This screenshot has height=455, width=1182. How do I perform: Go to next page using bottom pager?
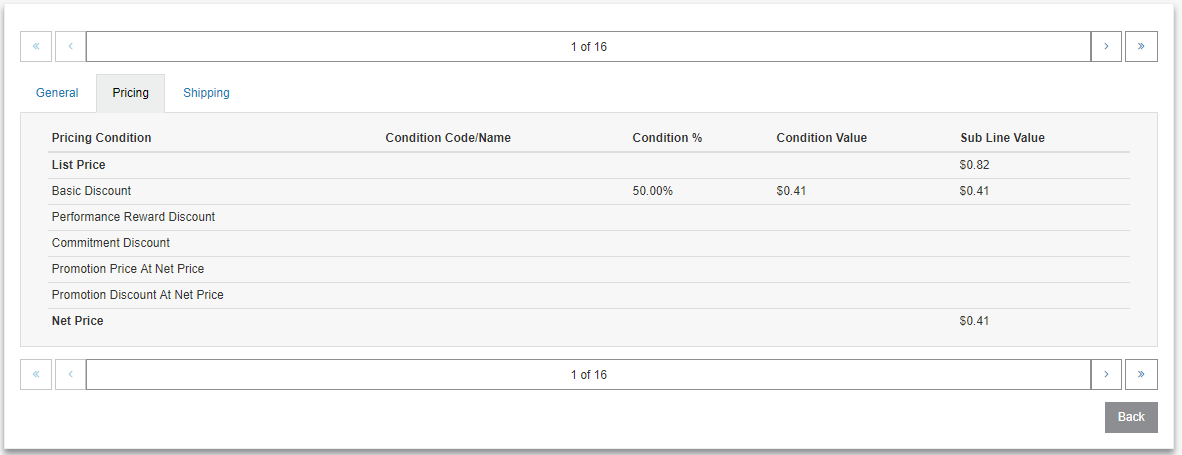click(1106, 374)
